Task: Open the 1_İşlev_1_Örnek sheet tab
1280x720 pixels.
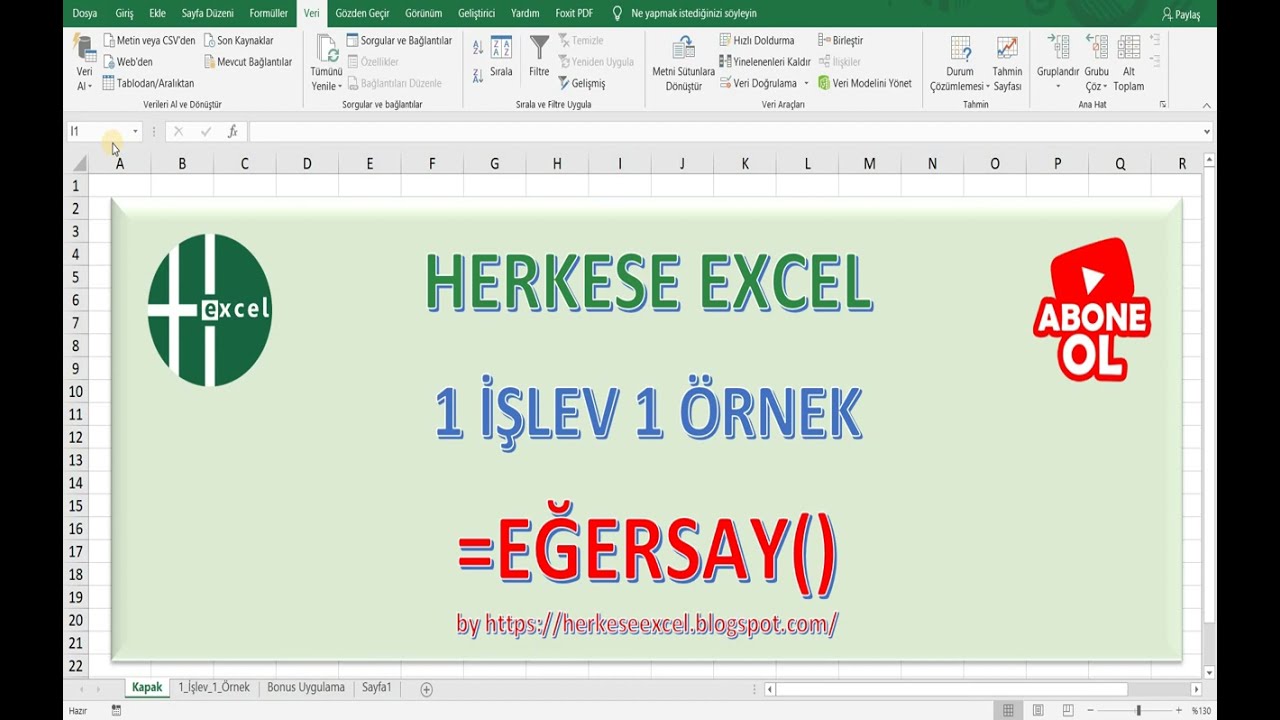Action: (214, 688)
